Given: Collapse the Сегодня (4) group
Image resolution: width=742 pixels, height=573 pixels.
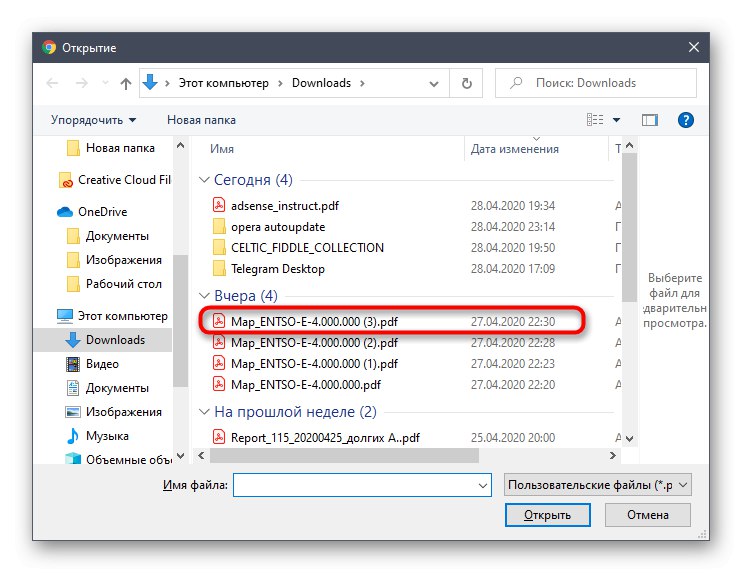Looking at the screenshot, I should pos(204,180).
